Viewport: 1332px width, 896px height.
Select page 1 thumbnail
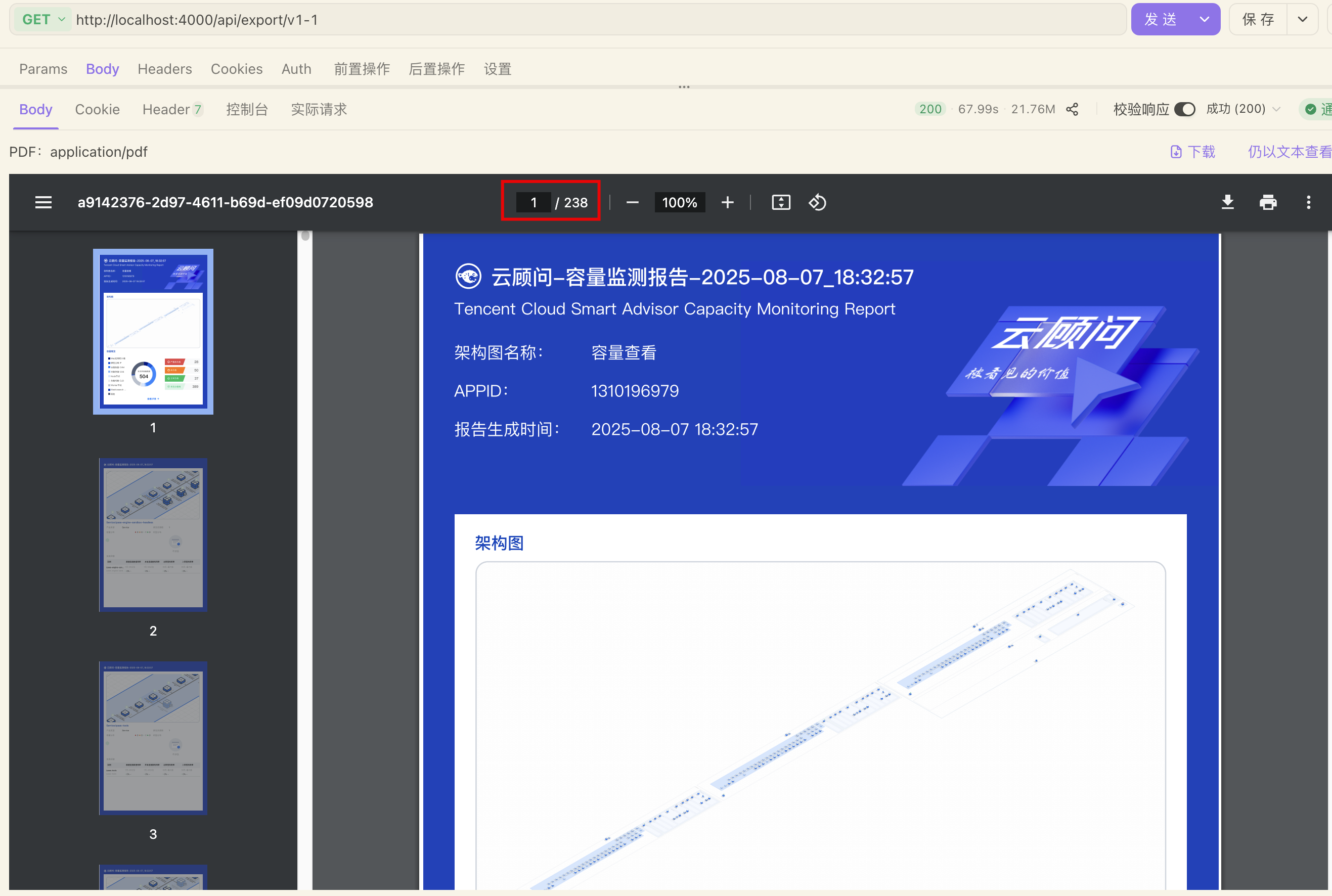coord(153,331)
